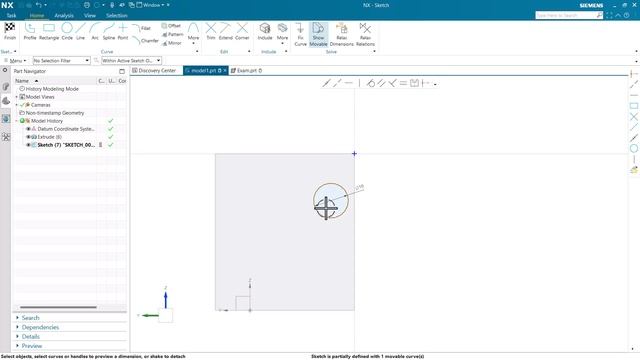This screenshot has height=360, width=640.
Task: Click the Offset curve tool
Action: 171,26
